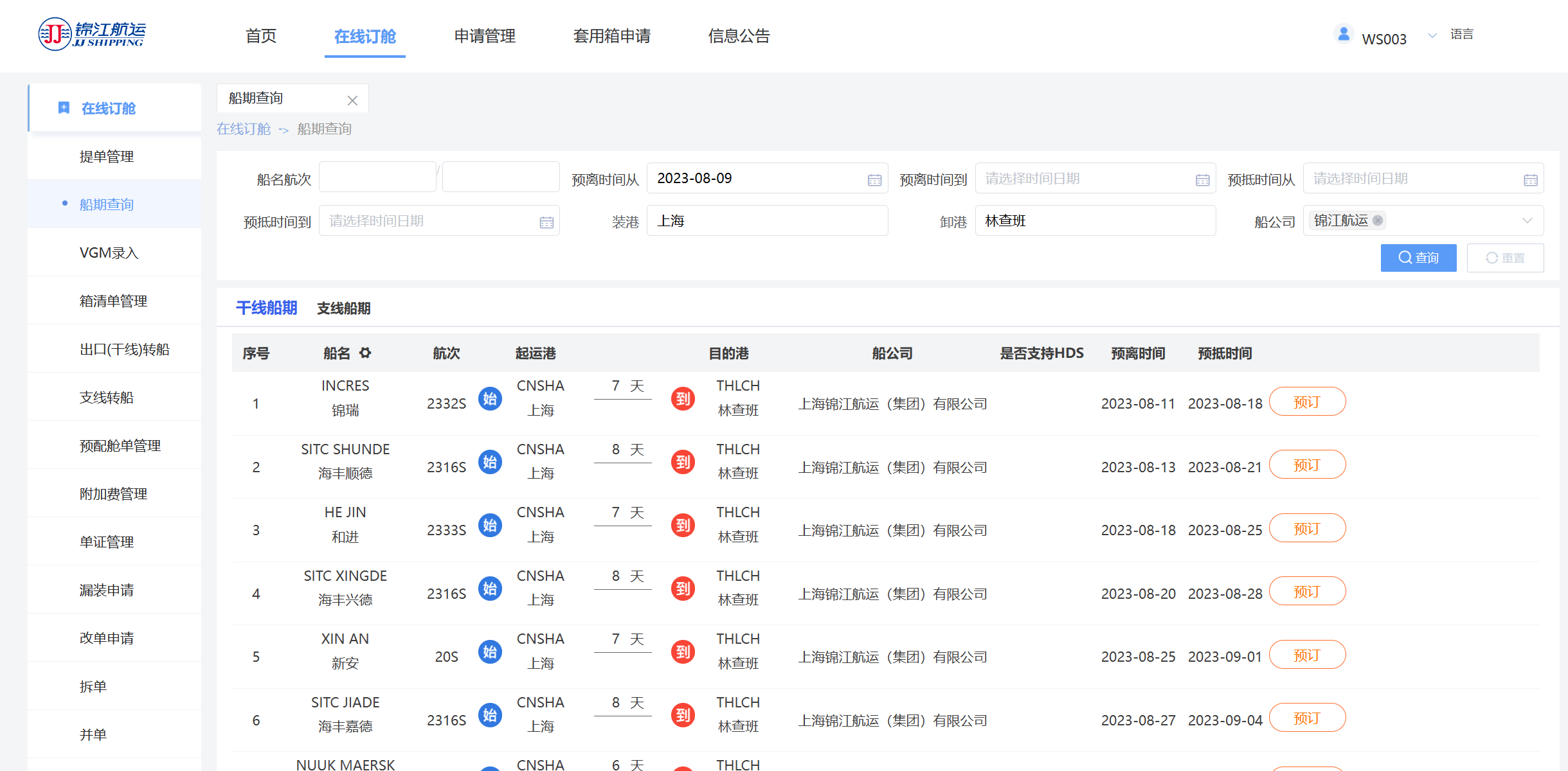Book the INCRES 2332S voyage with 预订
Viewport: 1568px width, 771px height.
(x=1307, y=402)
